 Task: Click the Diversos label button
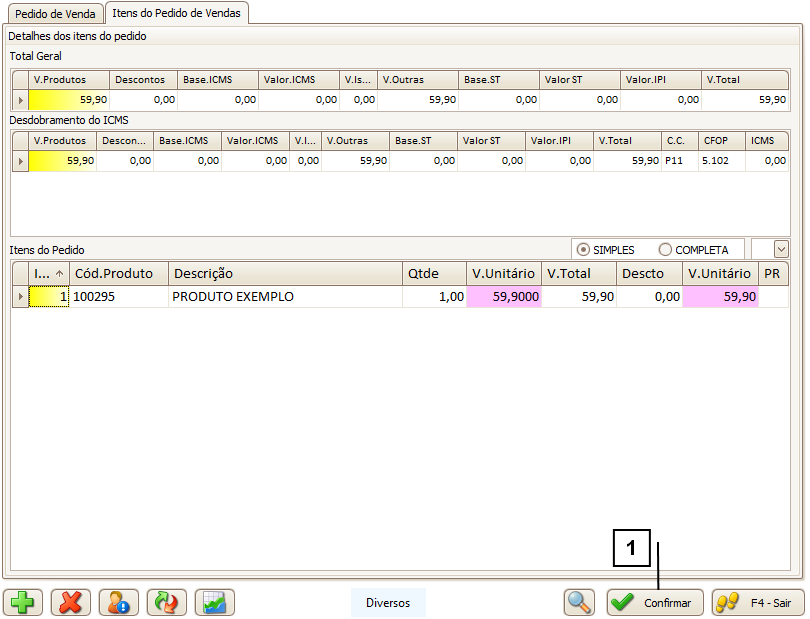coord(388,602)
